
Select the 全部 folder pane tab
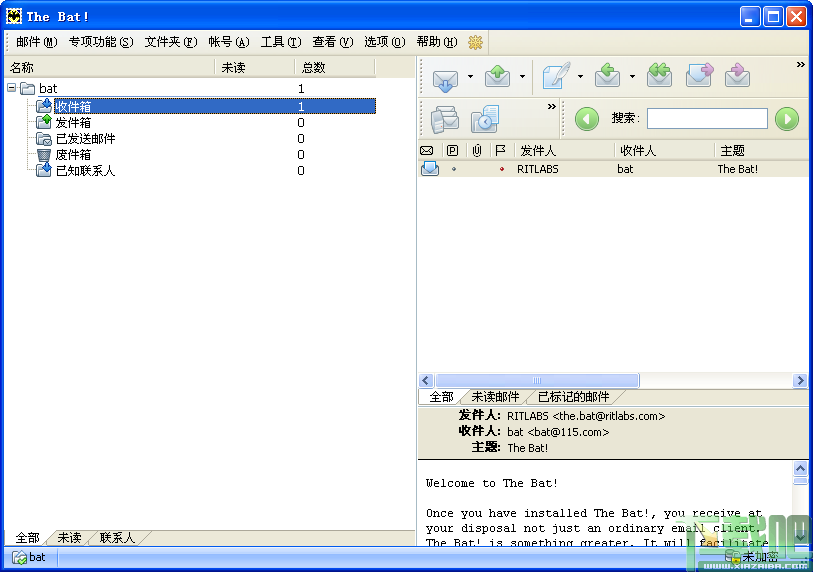click(27, 538)
